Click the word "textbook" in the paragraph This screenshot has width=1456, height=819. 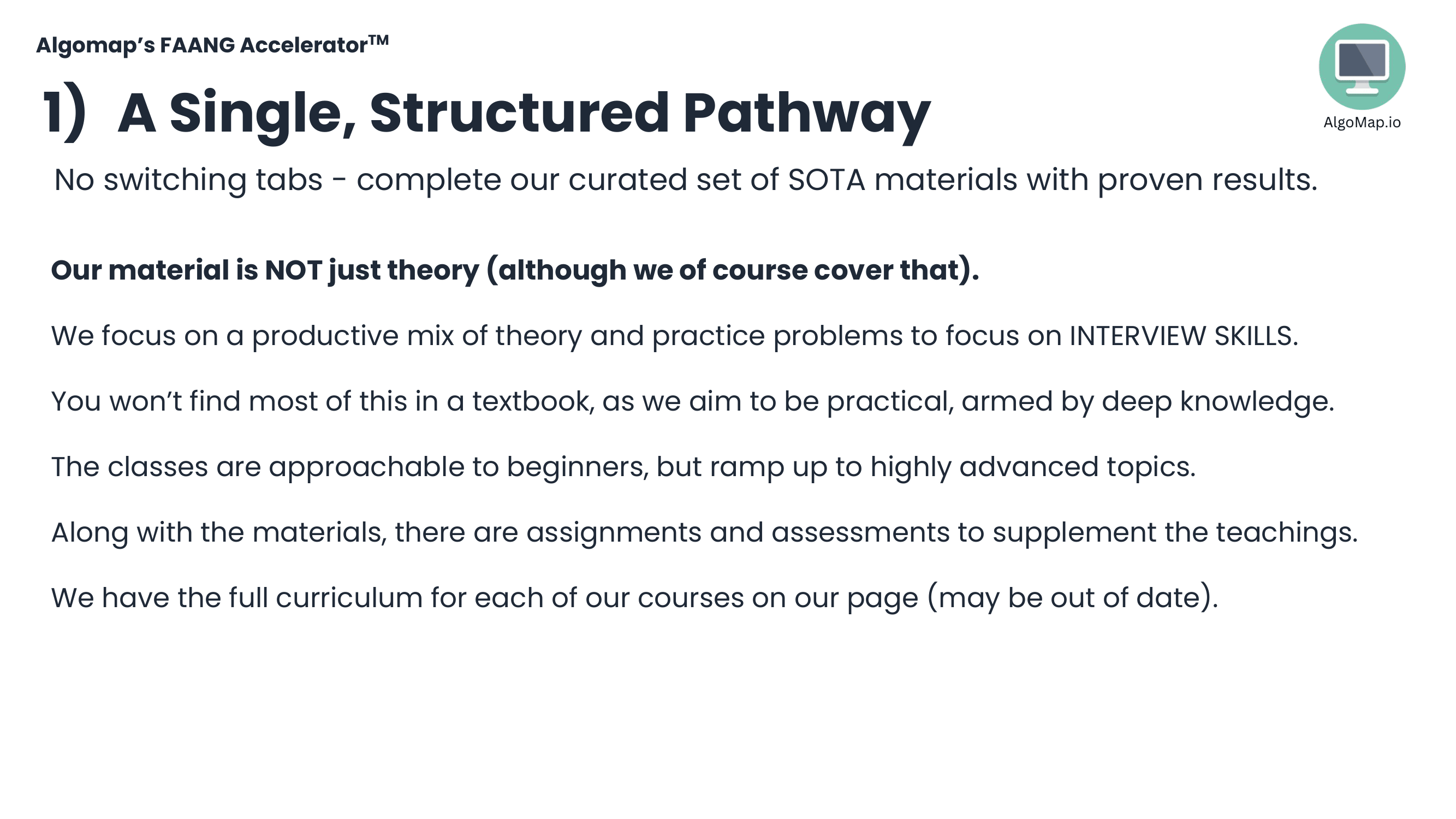point(532,401)
